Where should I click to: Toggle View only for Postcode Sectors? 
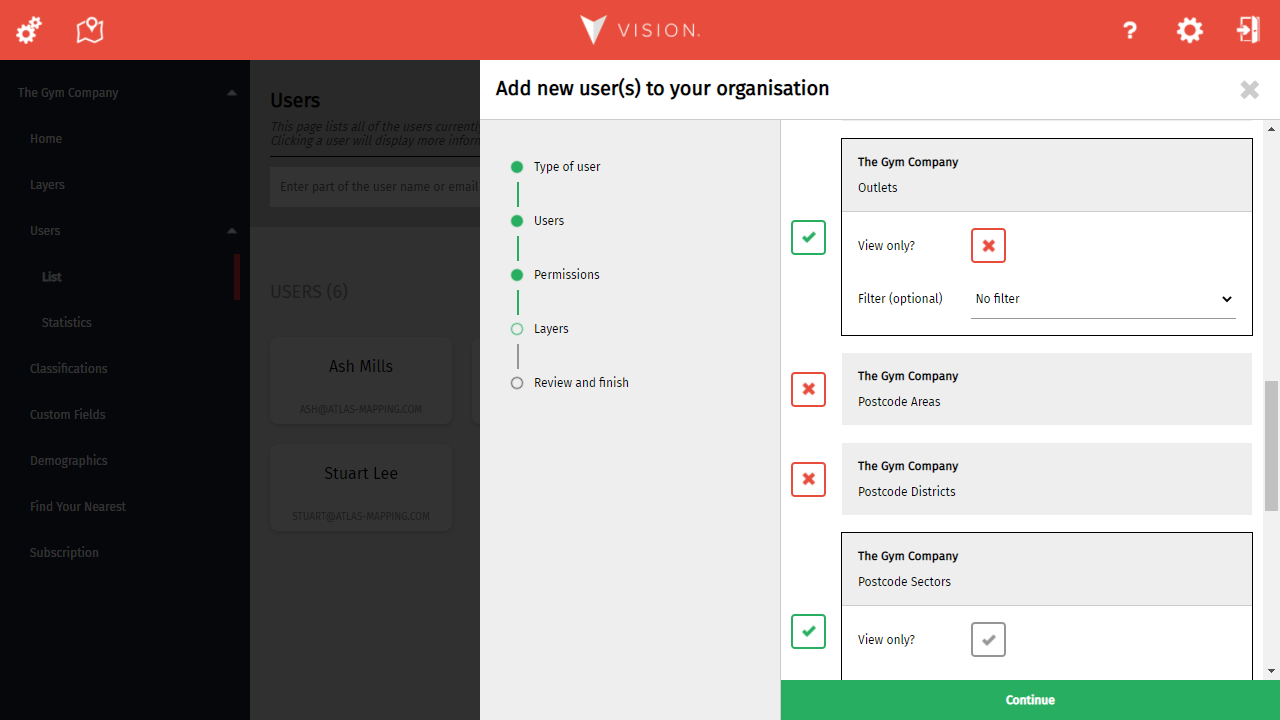(x=988, y=639)
